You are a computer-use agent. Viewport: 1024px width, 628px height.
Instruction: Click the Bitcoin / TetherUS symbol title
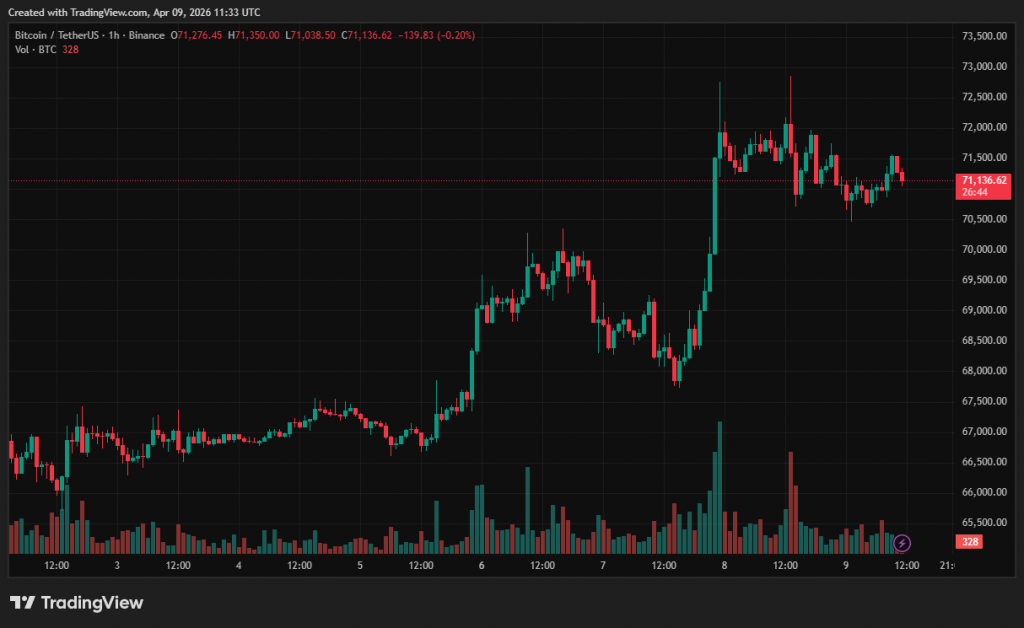pos(57,35)
